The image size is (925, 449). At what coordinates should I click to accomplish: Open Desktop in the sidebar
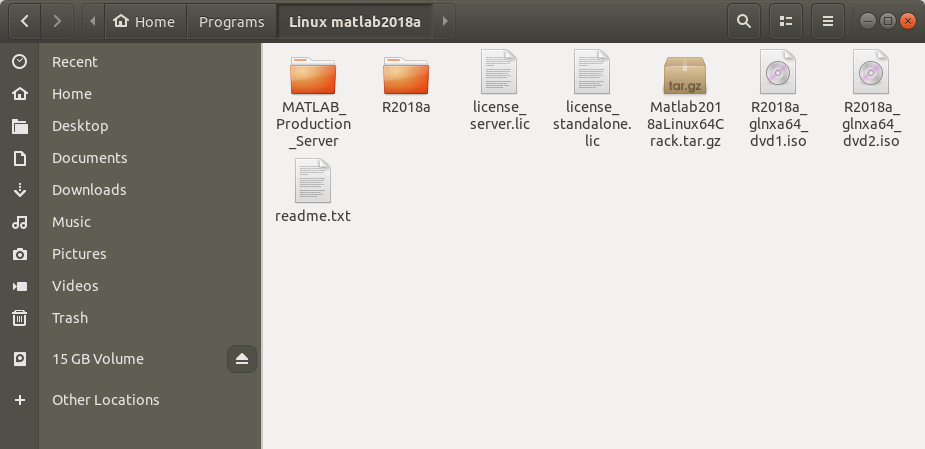coord(80,126)
